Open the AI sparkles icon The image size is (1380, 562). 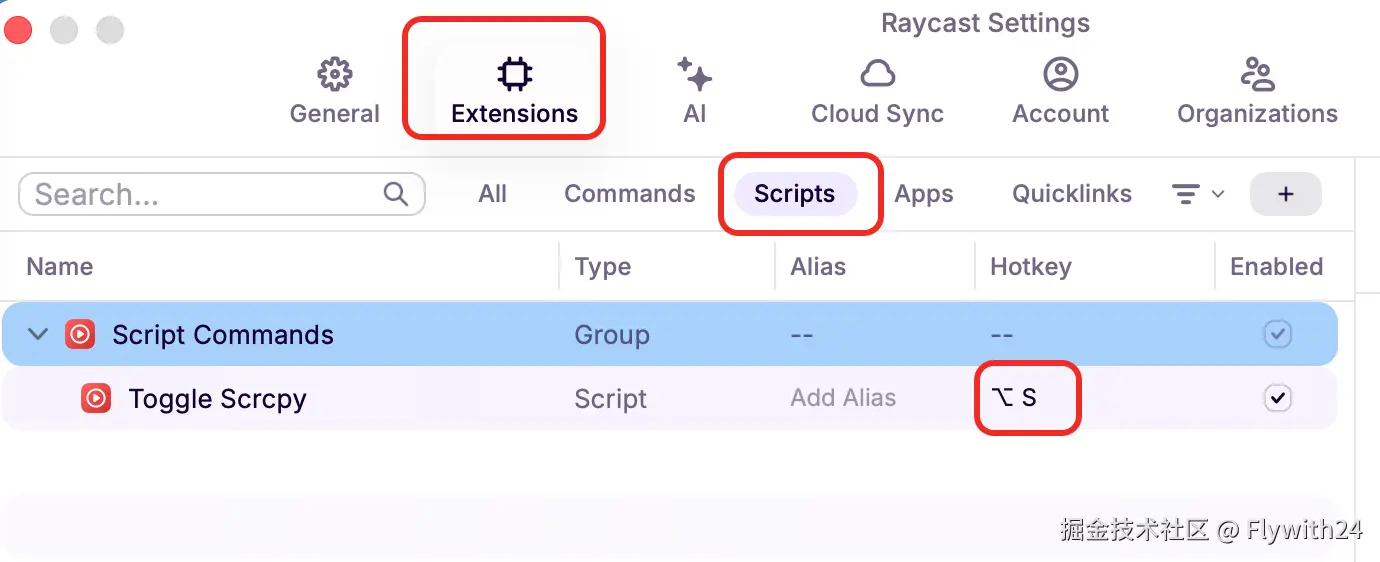(x=694, y=74)
